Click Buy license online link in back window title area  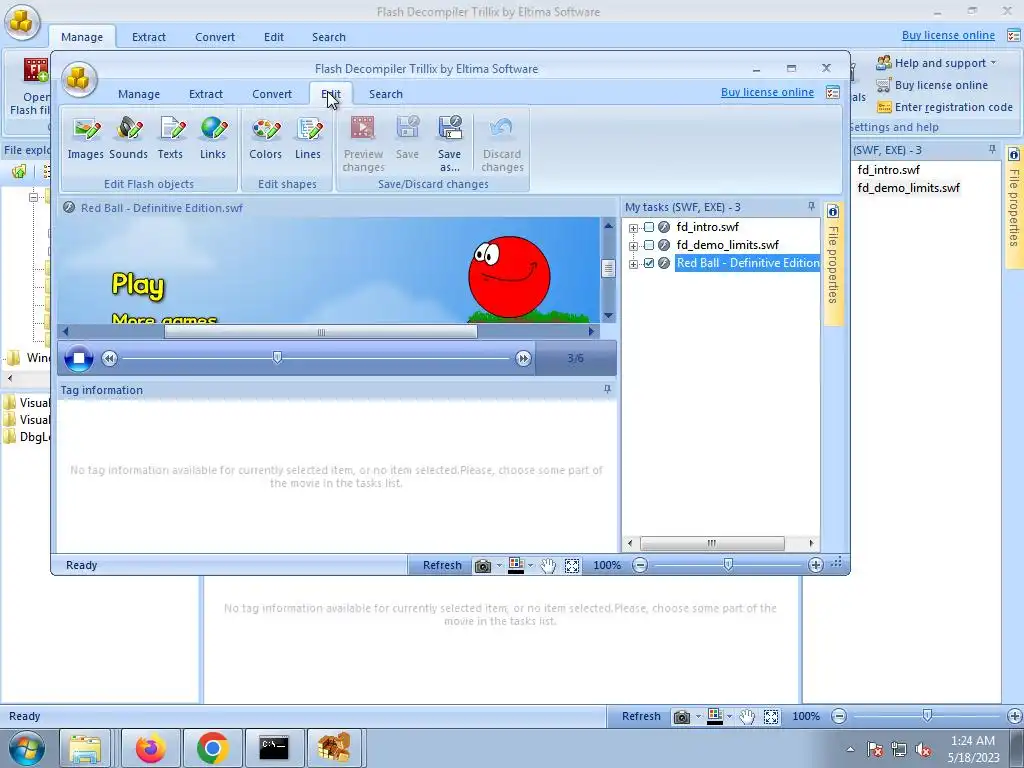coord(948,35)
